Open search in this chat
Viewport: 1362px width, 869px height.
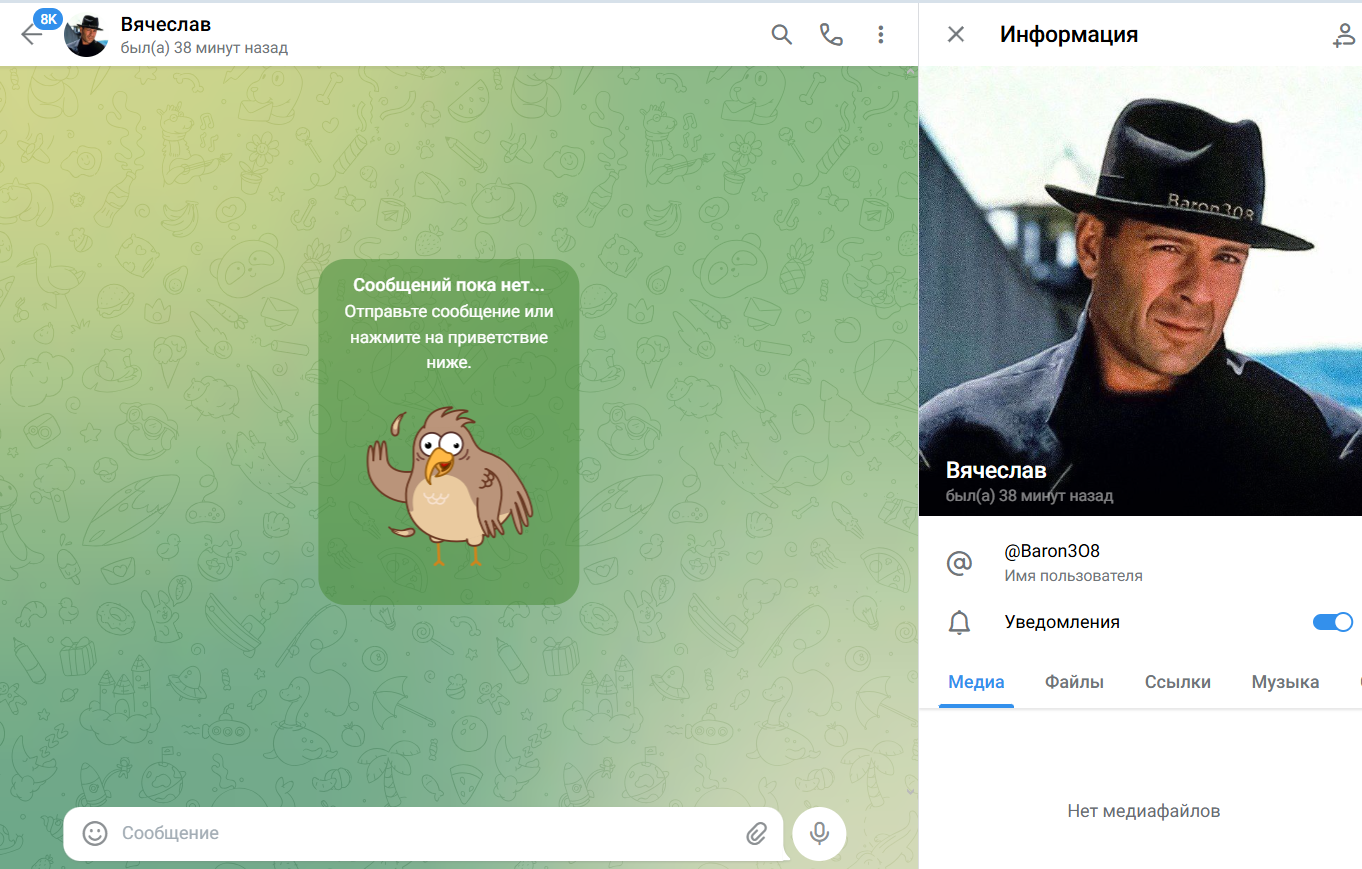781,35
